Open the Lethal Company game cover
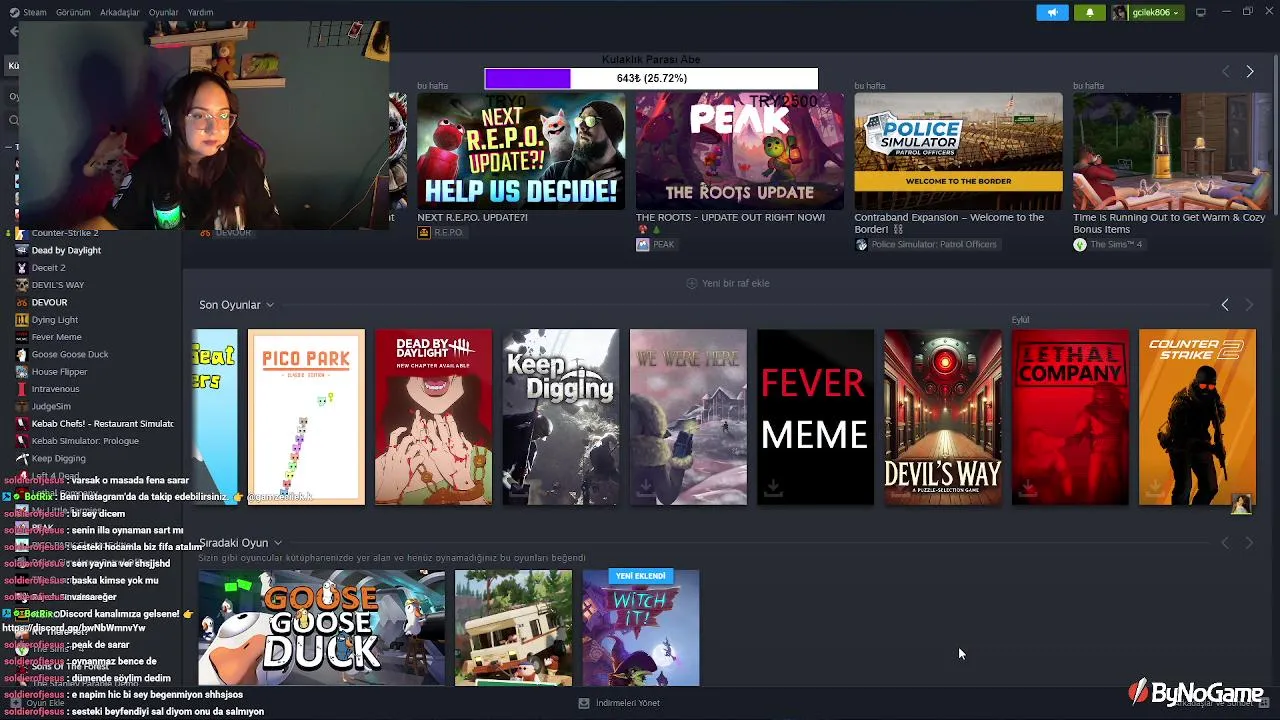Screen dimensions: 1280x720 point(1070,417)
